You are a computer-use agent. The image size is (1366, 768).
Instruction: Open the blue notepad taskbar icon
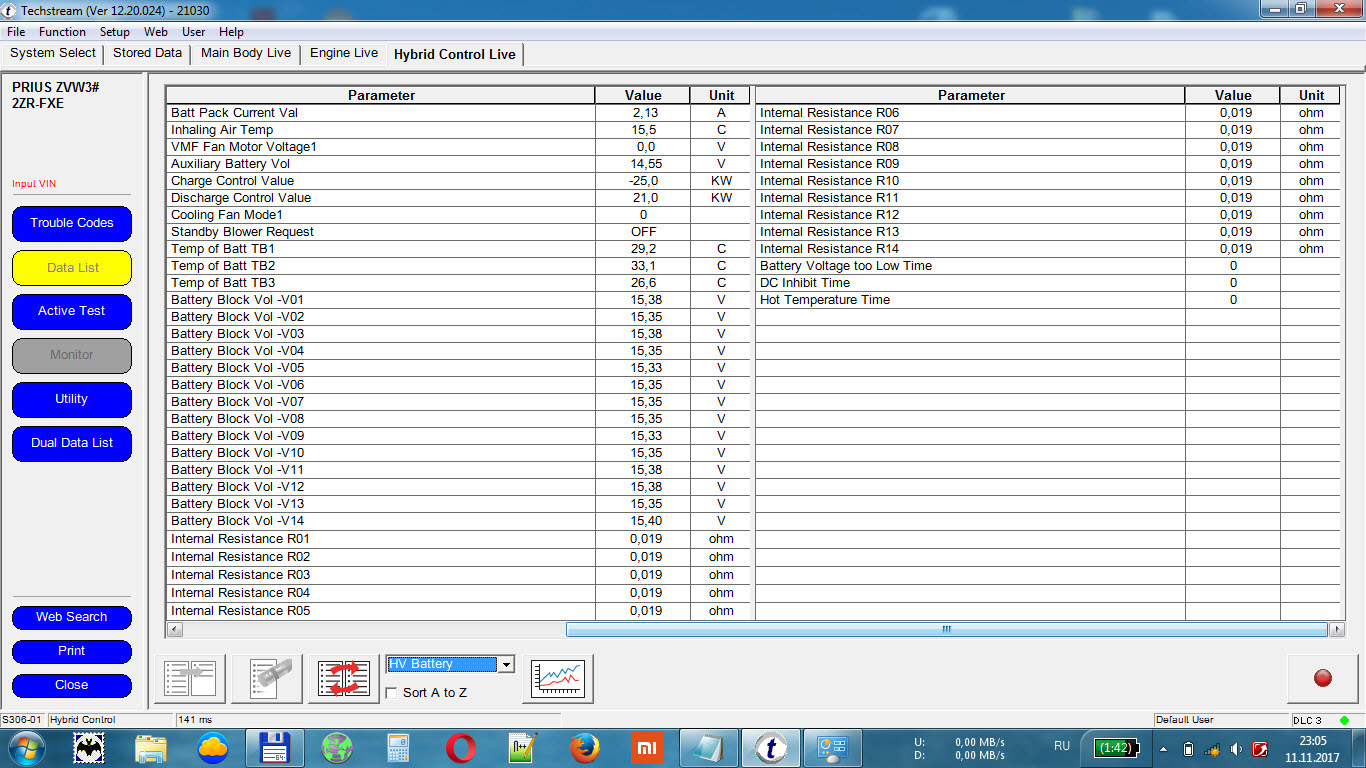coord(709,748)
